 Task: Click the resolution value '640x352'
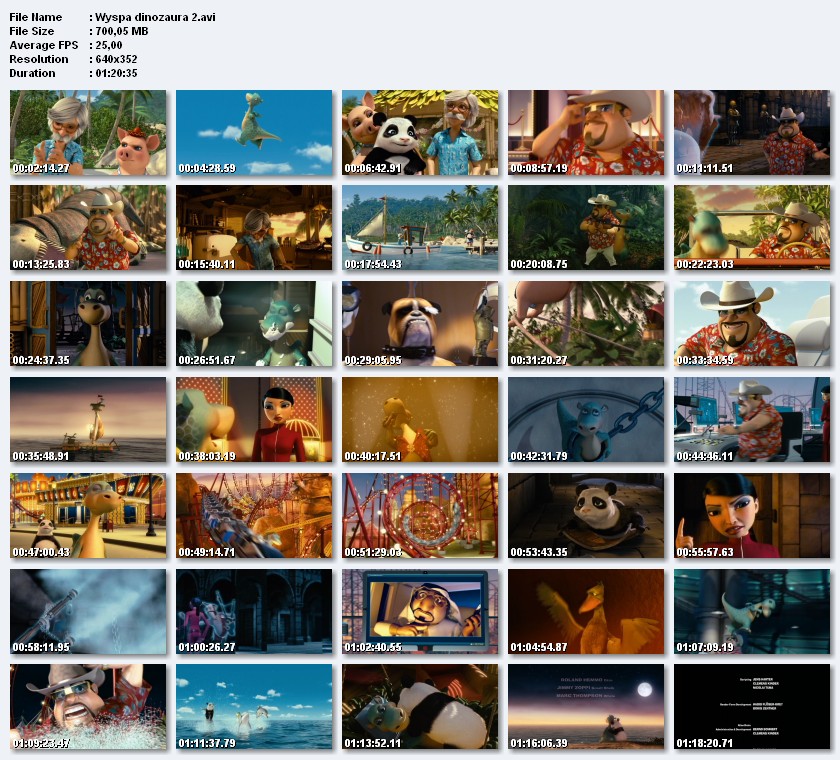pos(116,59)
